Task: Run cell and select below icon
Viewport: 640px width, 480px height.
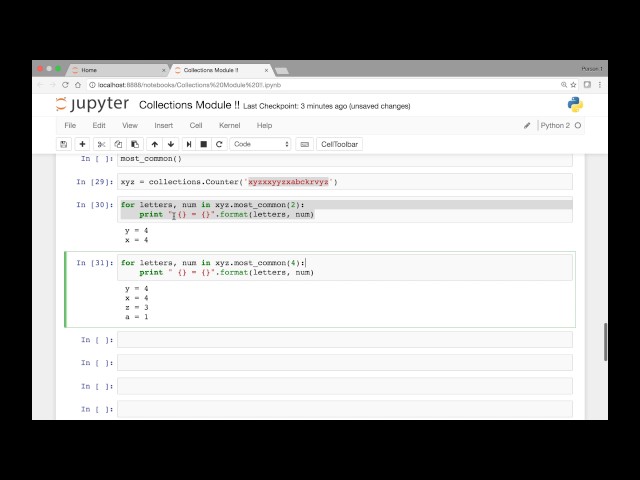Action: [x=189, y=144]
